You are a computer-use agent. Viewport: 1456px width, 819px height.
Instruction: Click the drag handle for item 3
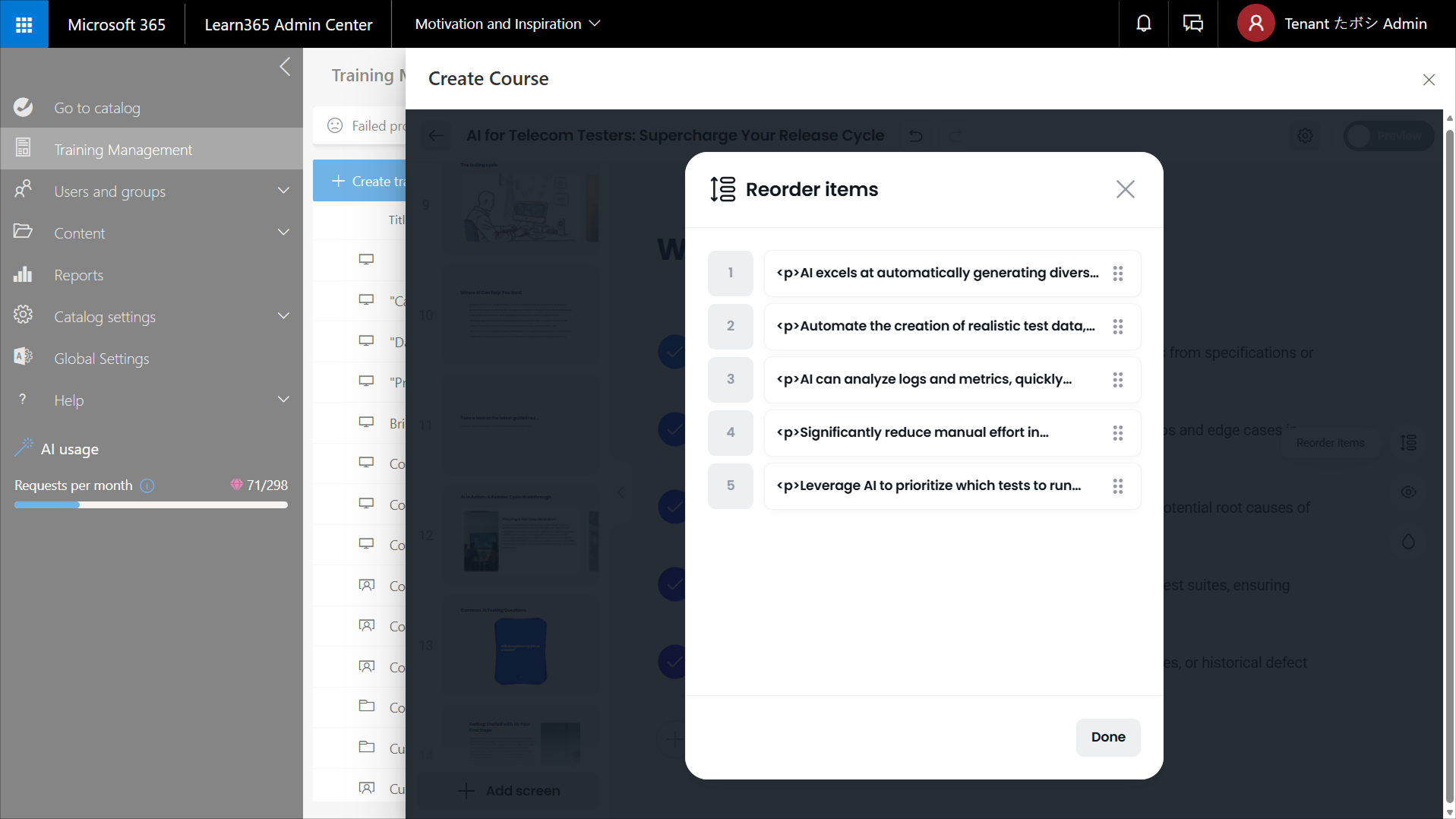1117,380
